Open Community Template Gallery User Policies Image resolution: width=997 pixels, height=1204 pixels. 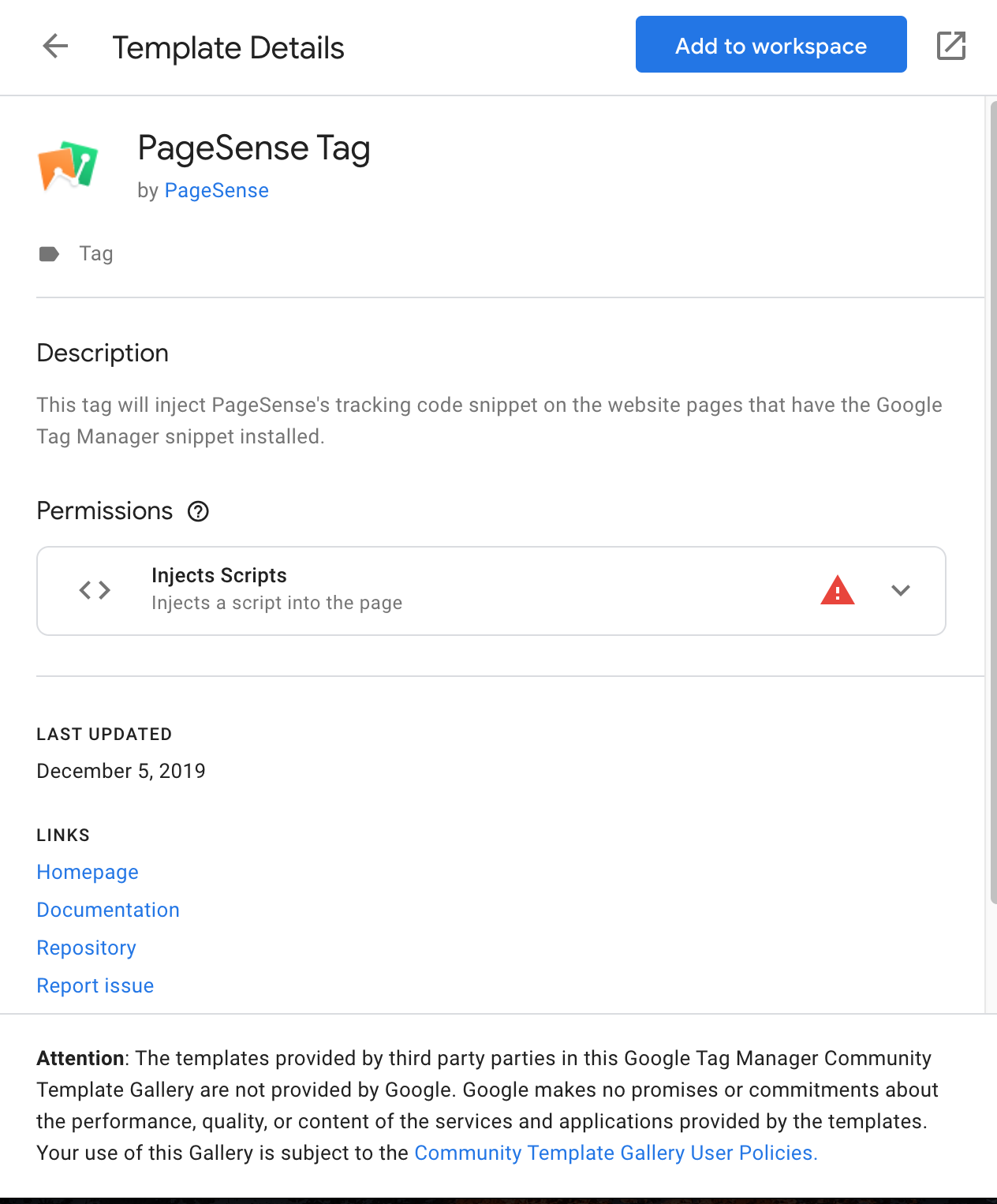click(x=615, y=1153)
